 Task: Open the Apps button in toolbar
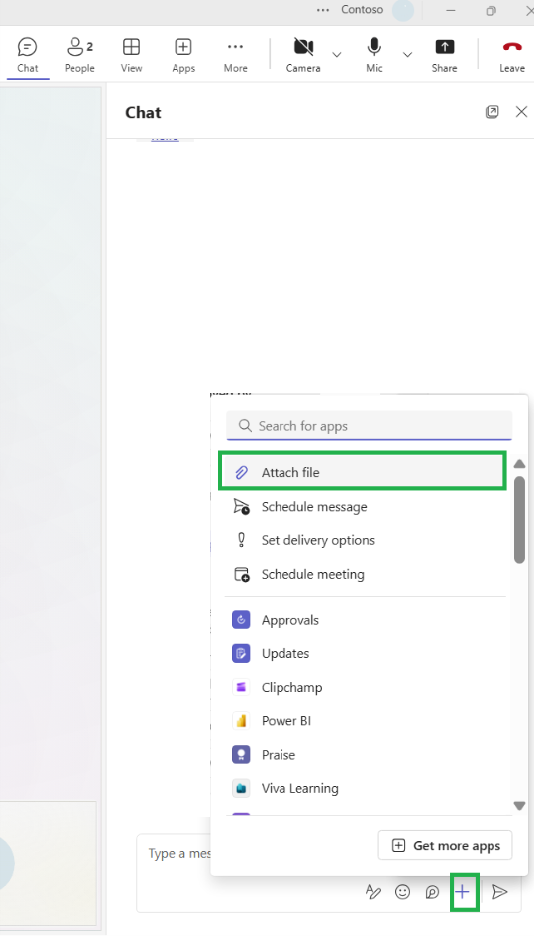(x=183, y=55)
